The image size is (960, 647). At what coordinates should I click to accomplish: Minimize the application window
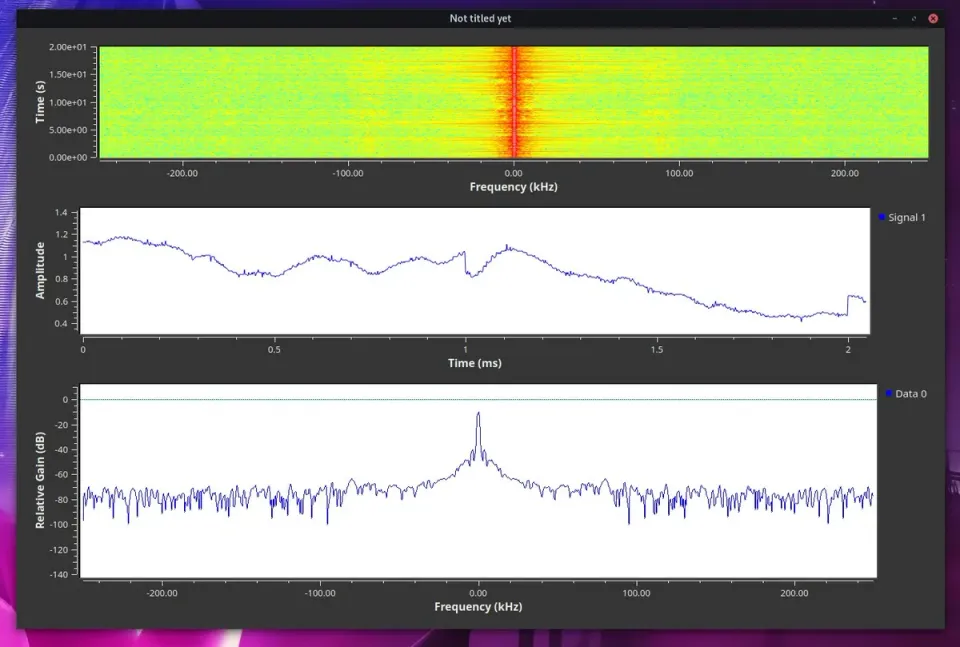click(893, 17)
